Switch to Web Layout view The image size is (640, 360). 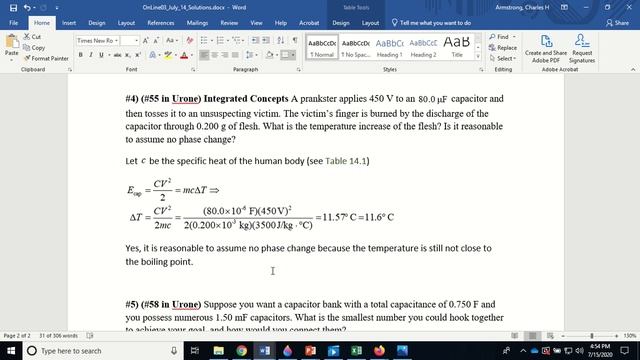click(x=550, y=336)
